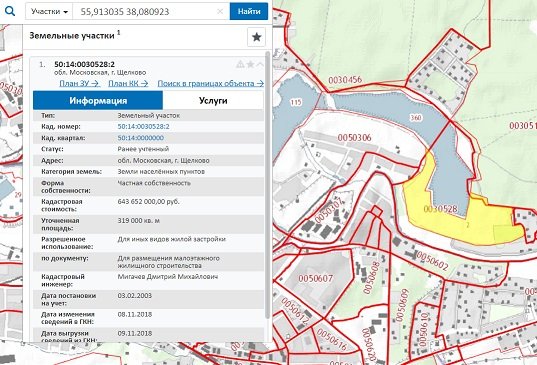Screen dimensions: 537x365
Task: Clear the coordinates with the X icon
Action: click(x=220, y=11)
